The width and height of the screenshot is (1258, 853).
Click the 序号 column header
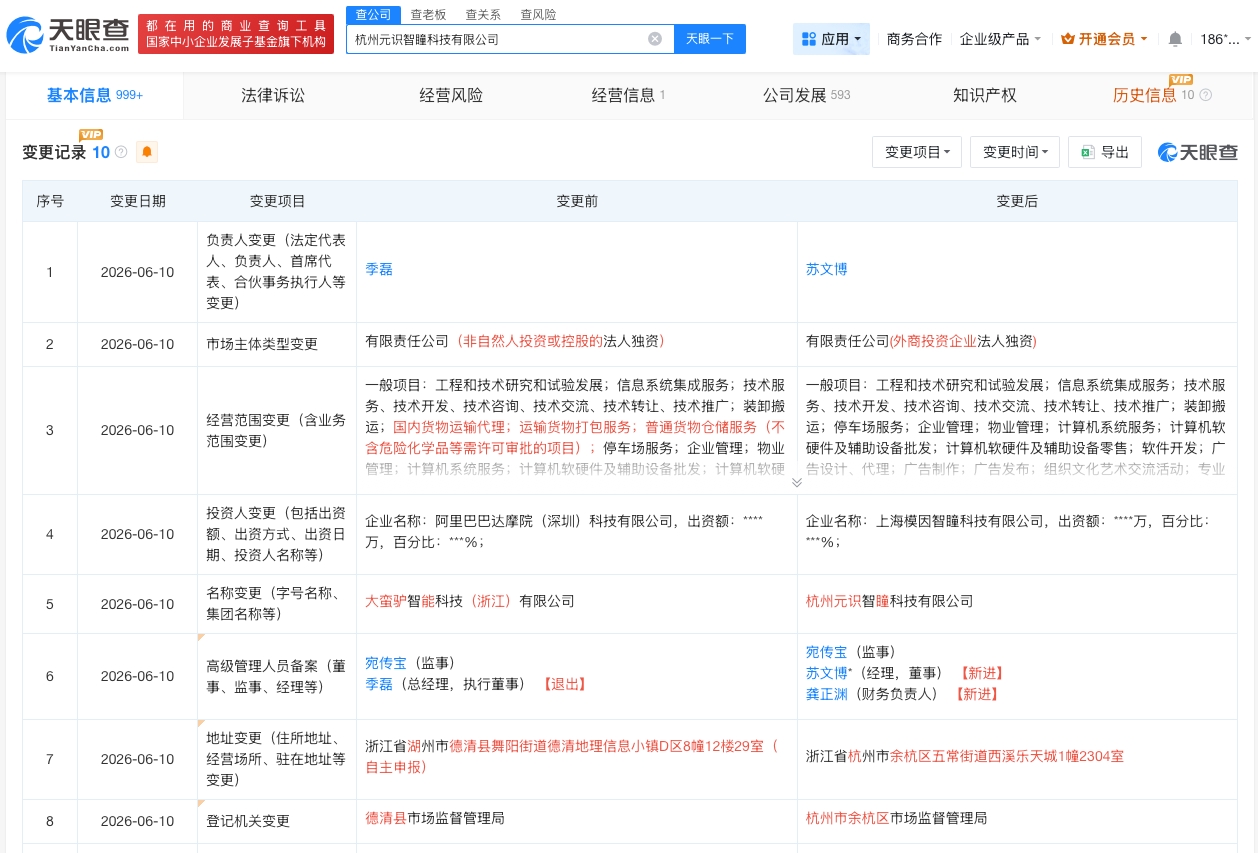[50, 201]
